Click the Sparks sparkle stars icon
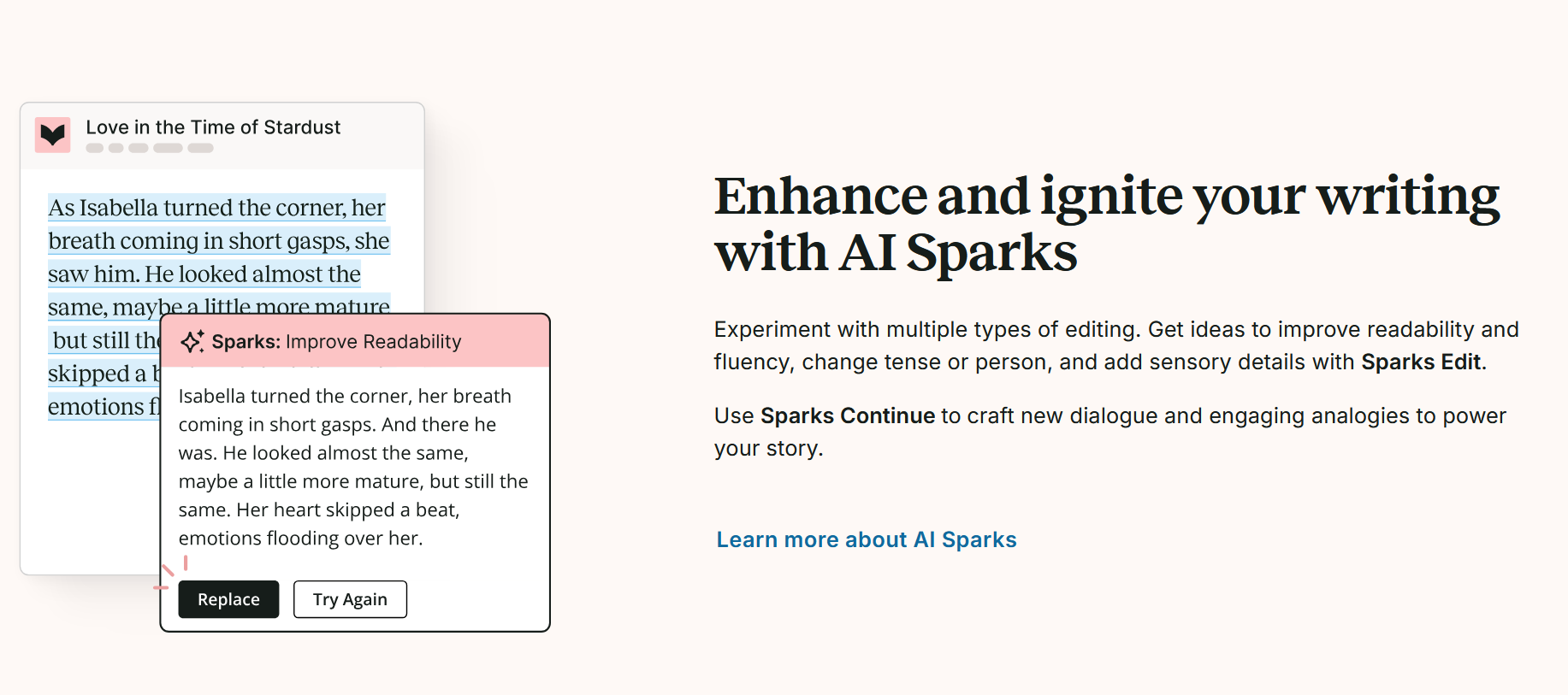 click(192, 341)
